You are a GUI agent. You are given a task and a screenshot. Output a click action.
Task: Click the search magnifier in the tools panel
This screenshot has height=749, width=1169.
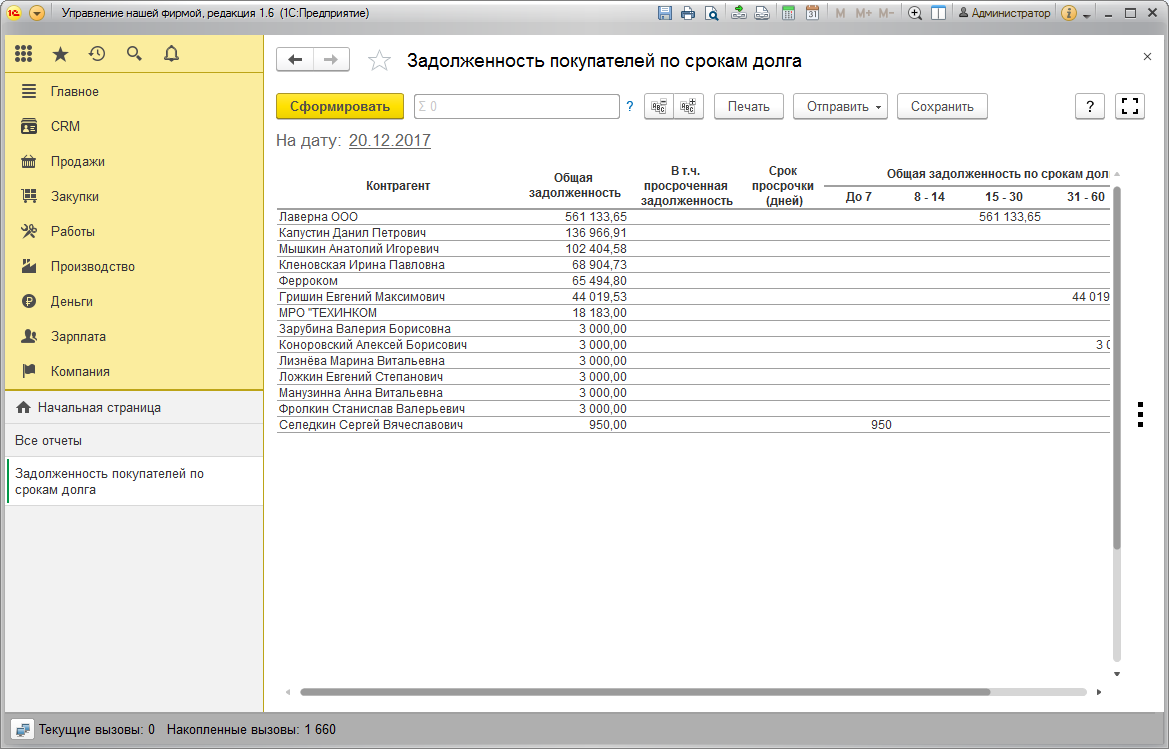[x=134, y=54]
